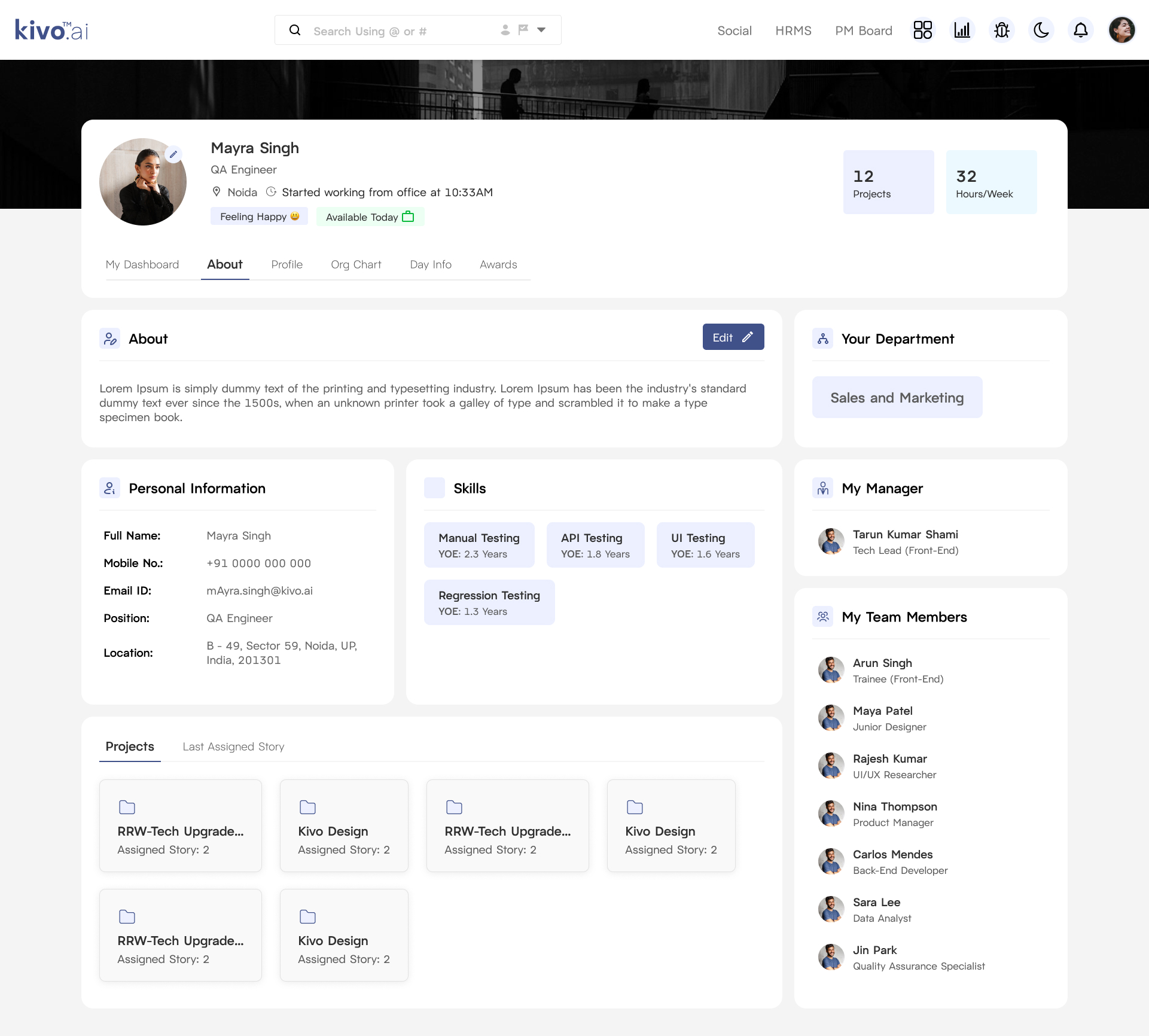Toggle dark mode with the moon icon

point(1041,29)
